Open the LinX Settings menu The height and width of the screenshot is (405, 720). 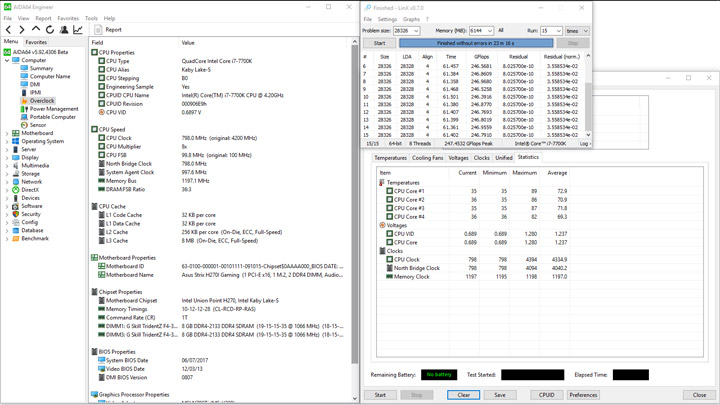point(387,19)
